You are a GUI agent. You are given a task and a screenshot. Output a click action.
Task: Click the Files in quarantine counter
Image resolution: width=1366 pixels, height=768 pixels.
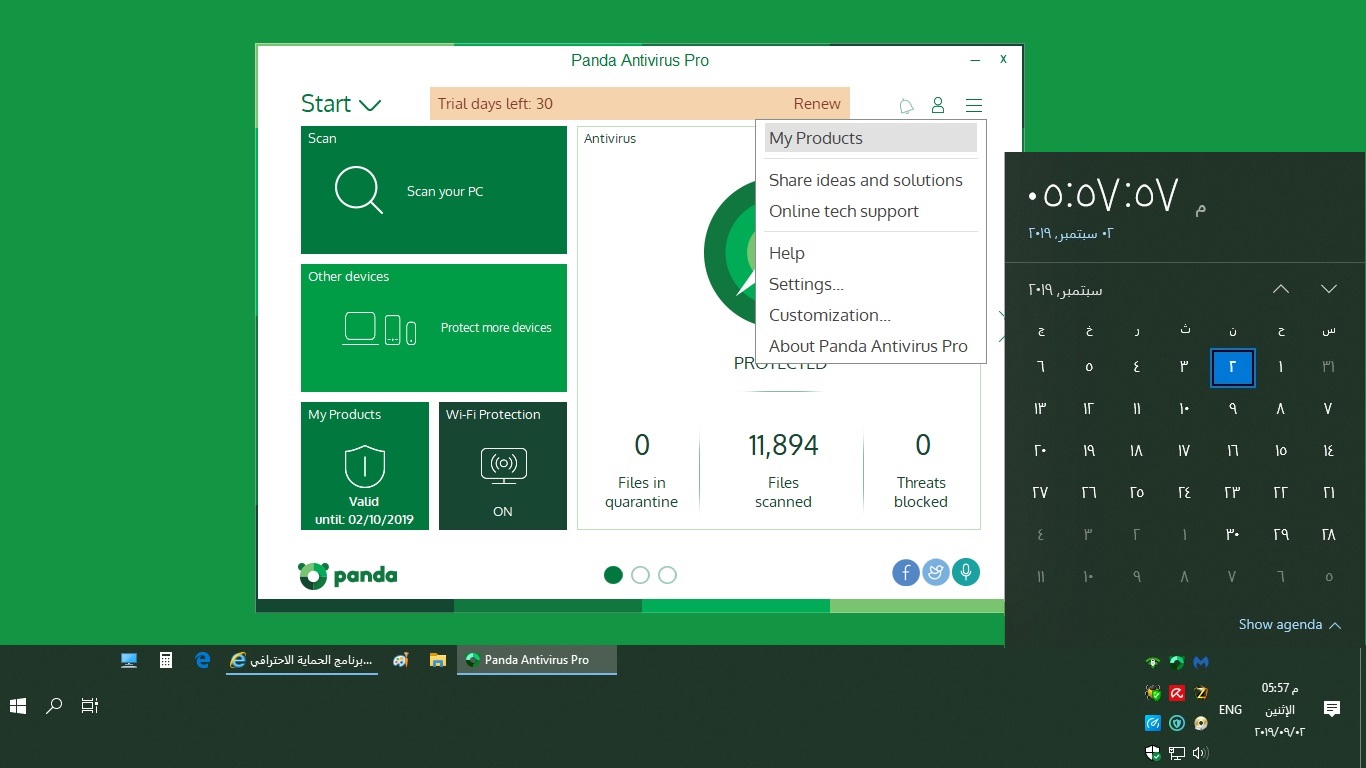pyautogui.click(x=642, y=469)
